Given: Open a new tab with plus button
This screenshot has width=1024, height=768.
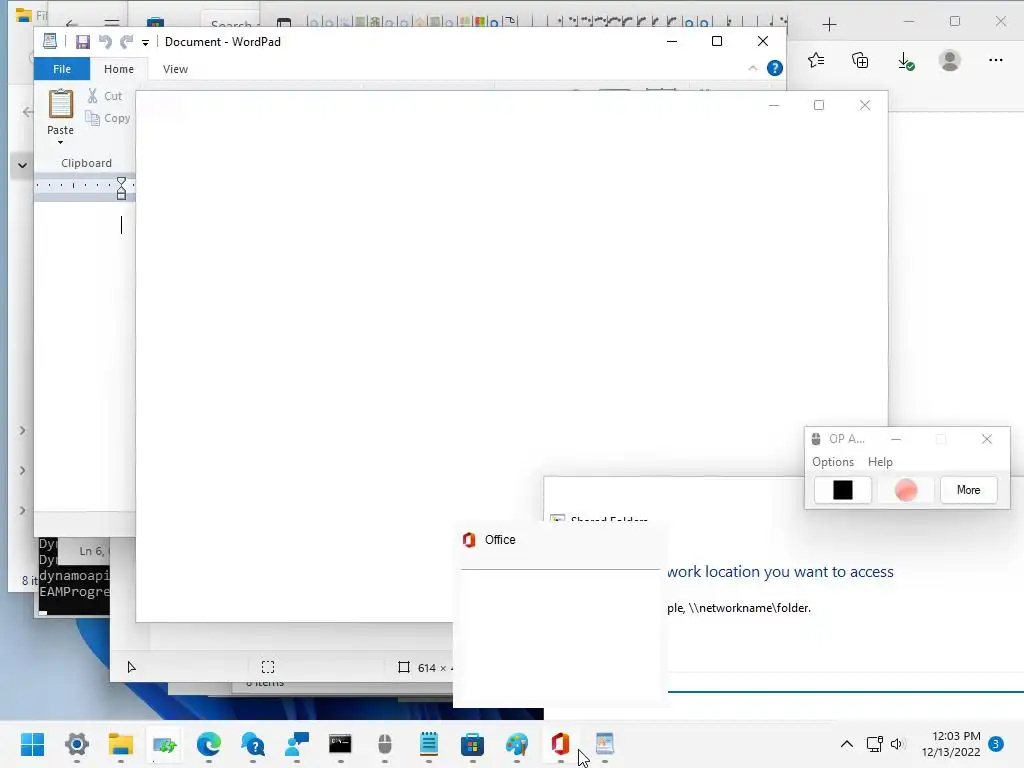Looking at the screenshot, I should 829,25.
